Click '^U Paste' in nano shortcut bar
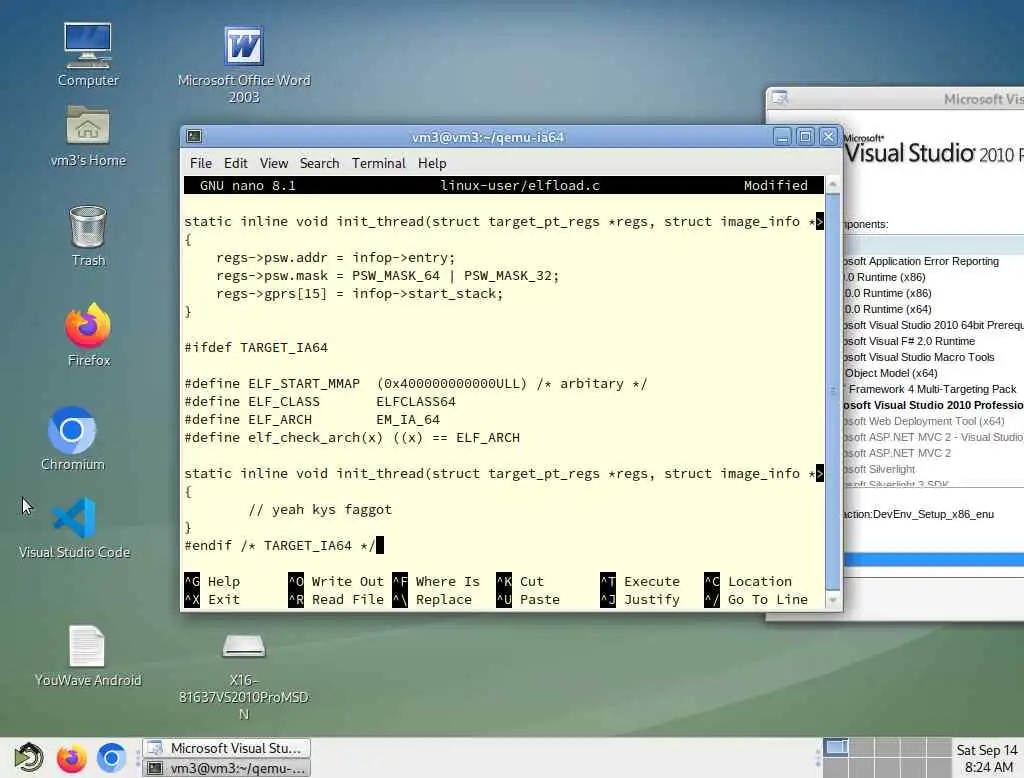Image resolution: width=1024 pixels, height=778 pixels. [528, 600]
